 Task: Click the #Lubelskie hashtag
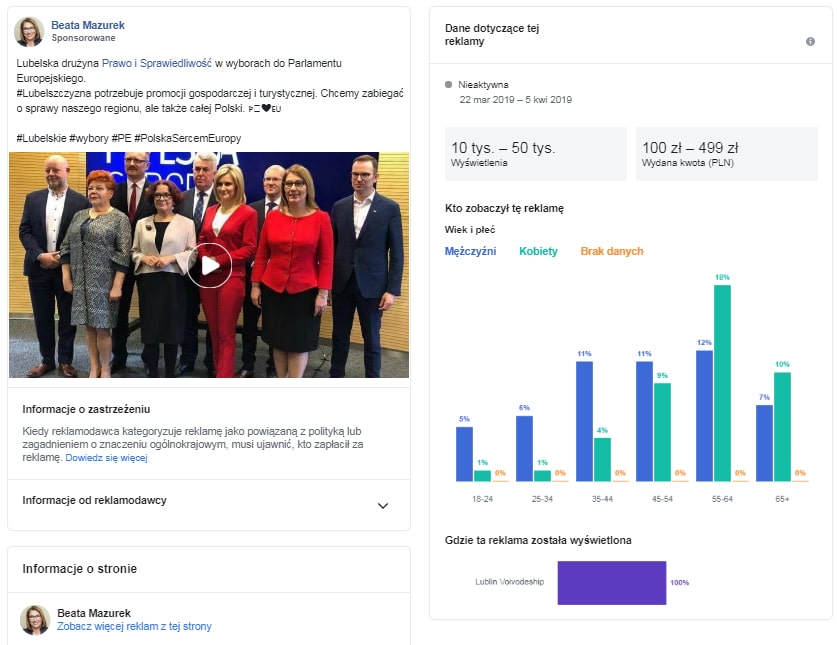[x=42, y=138]
